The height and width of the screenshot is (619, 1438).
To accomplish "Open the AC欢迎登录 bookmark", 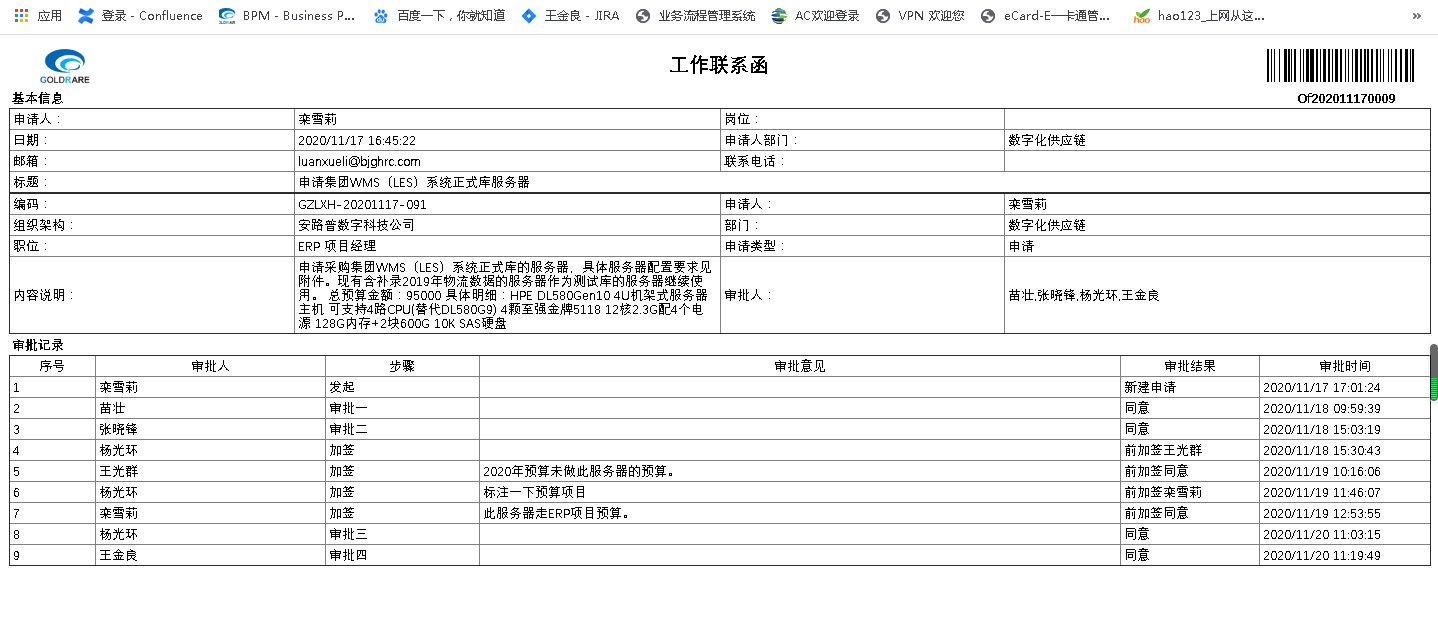I will pos(816,16).
